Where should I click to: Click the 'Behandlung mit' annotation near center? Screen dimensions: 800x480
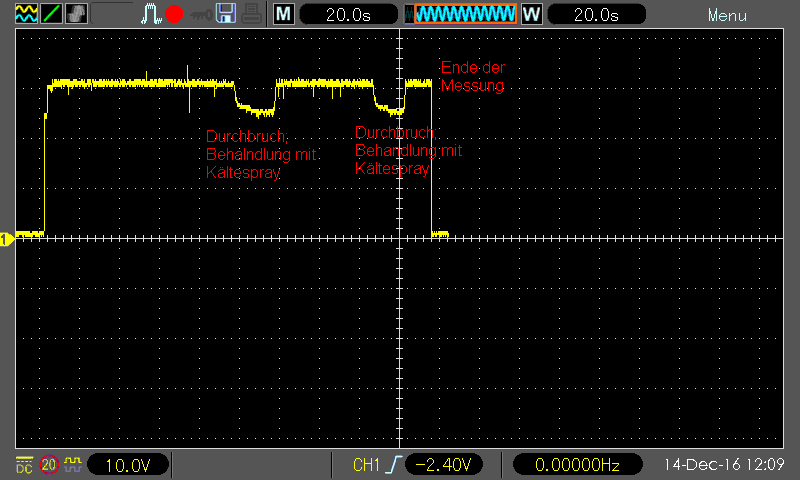[x=409, y=150]
